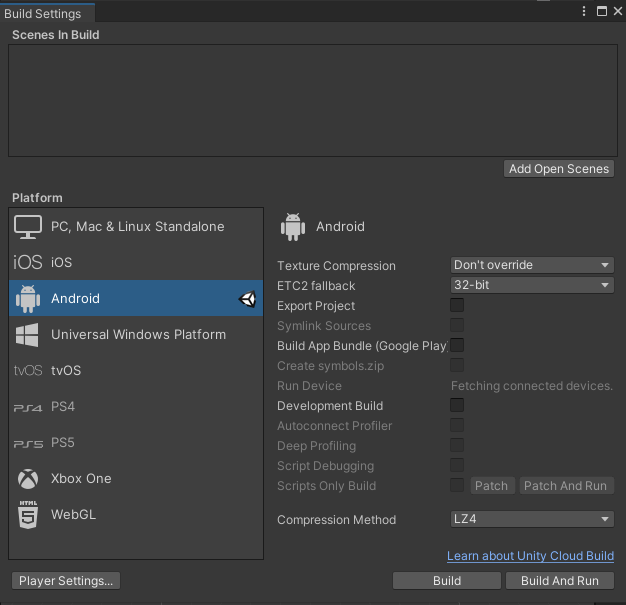Click the Texture Compression label

tap(336, 266)
